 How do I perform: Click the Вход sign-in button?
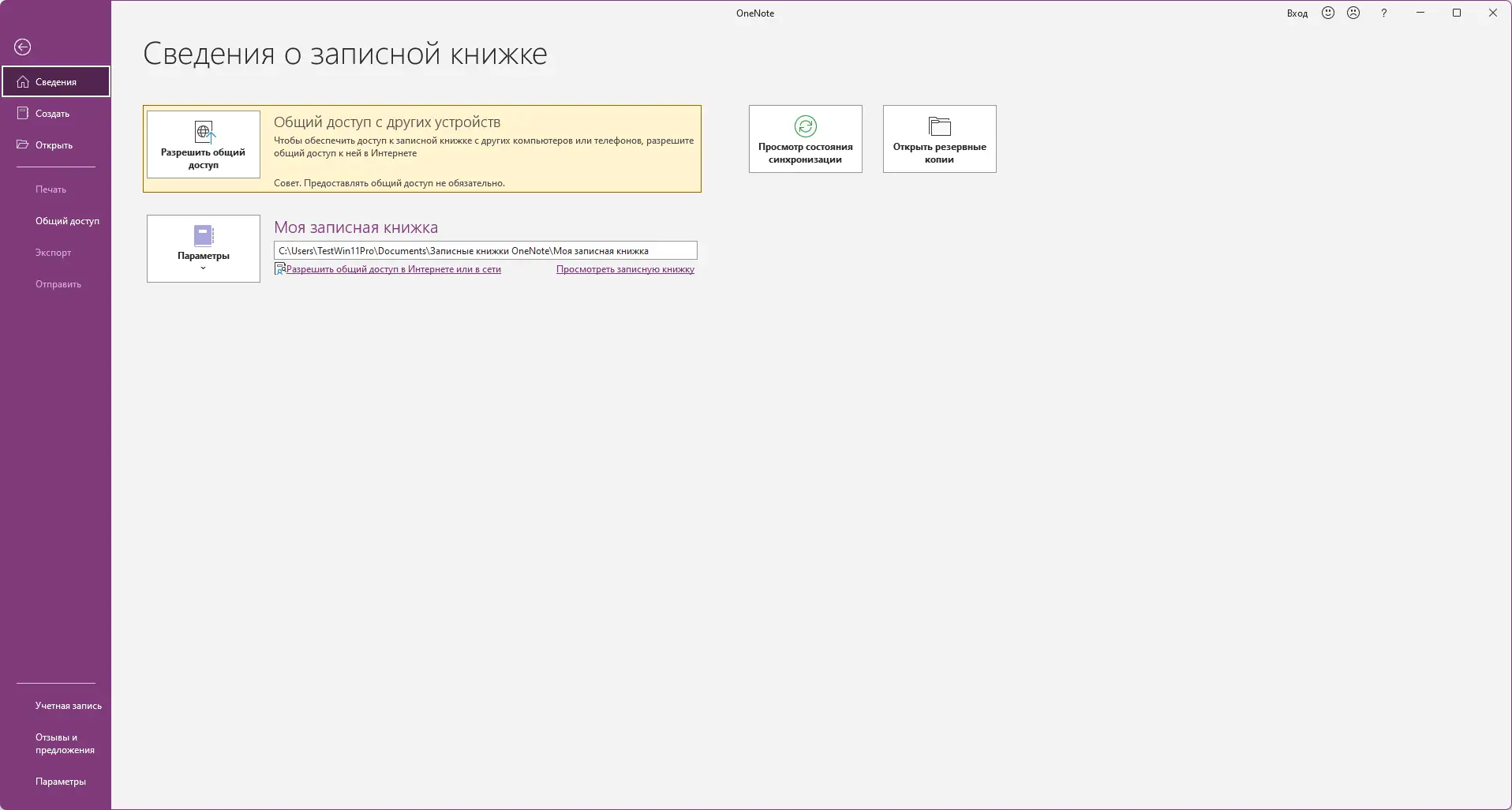[x=1297, y=13]
